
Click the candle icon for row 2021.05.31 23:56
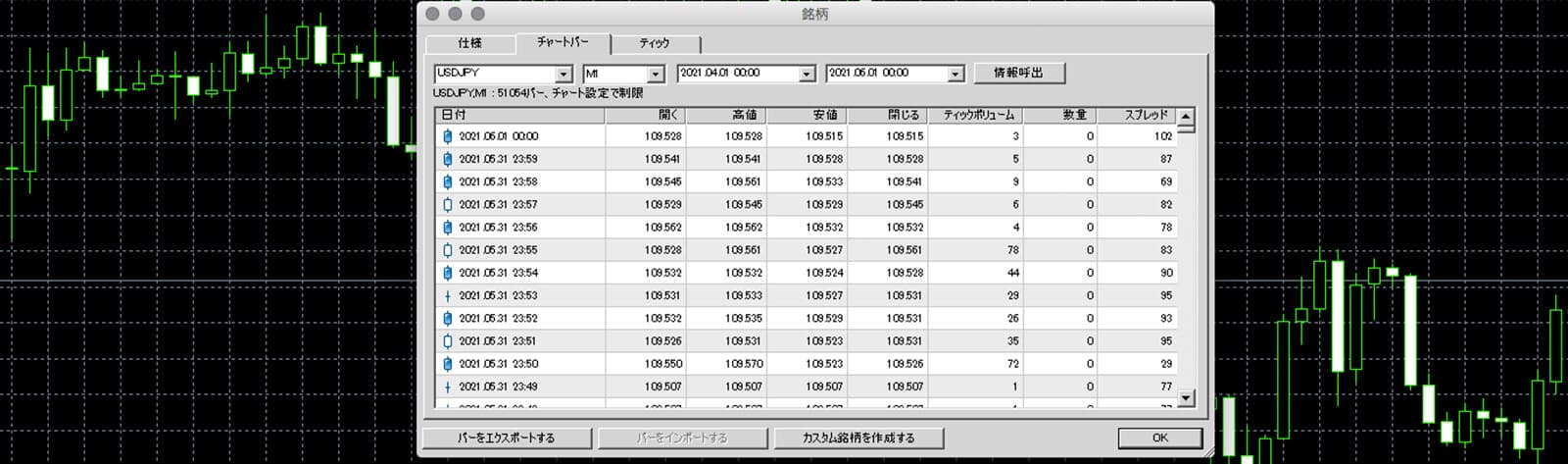(448, 228)
